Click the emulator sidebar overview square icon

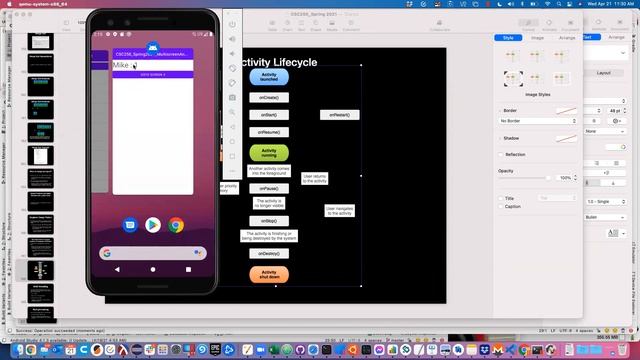(x=232, y=156)
